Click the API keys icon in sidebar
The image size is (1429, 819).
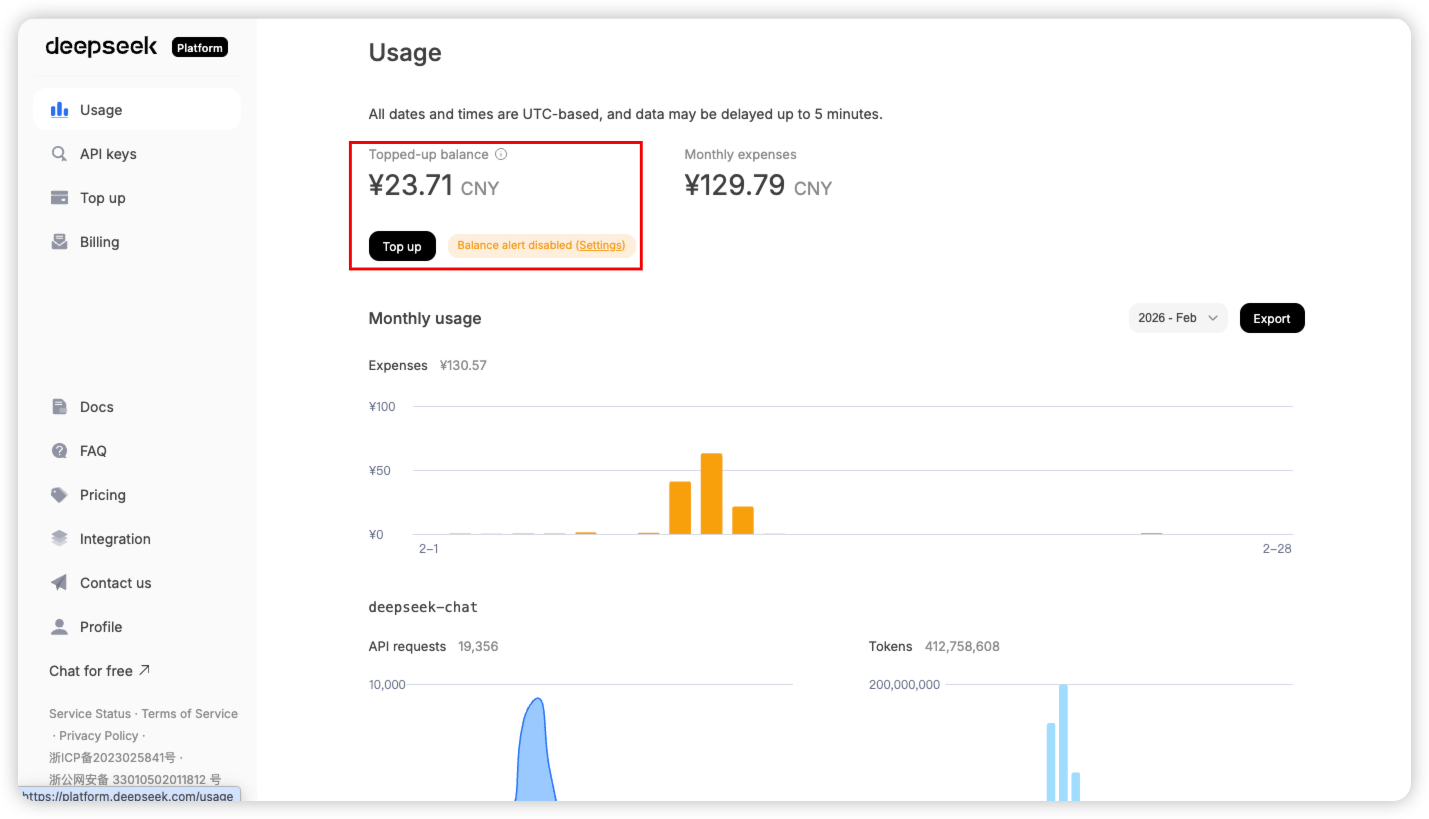click(60, 154)
